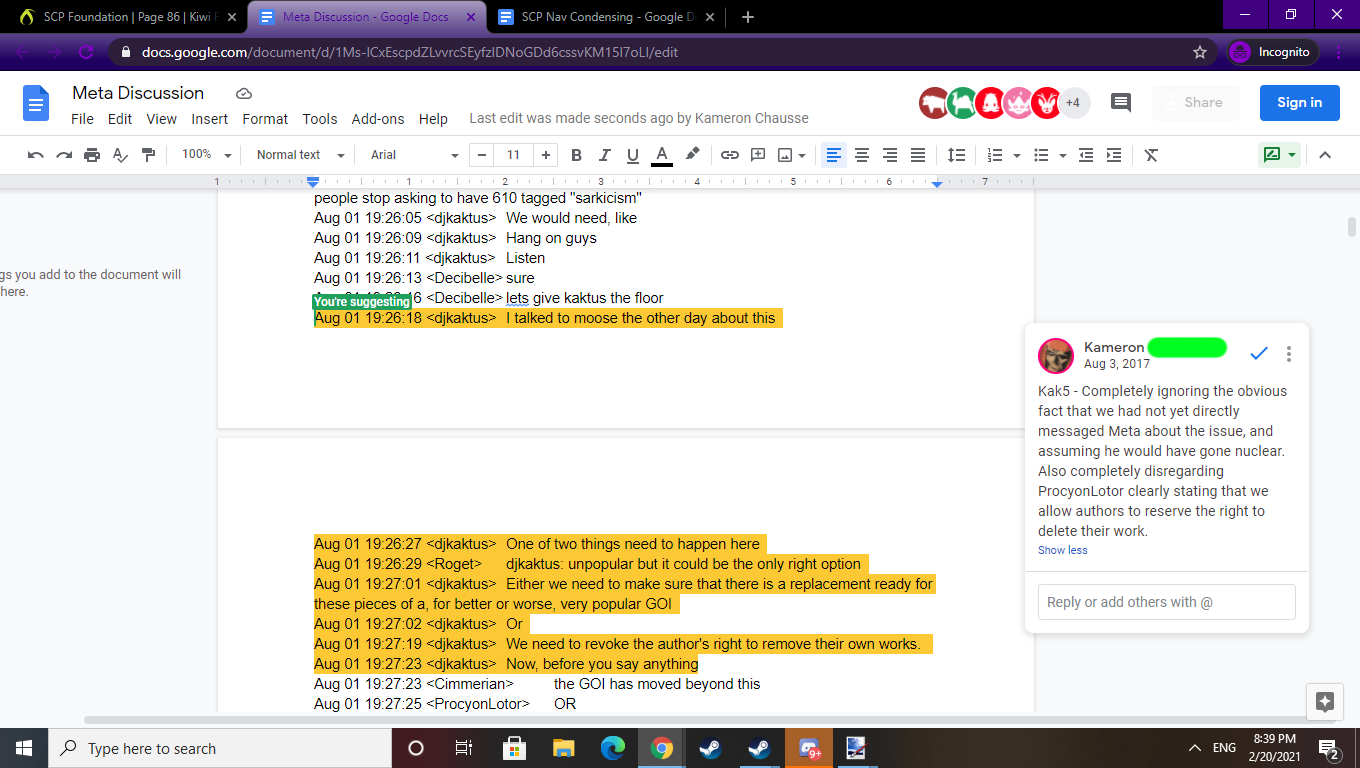1360x768 pixels.
Task: Toggle Bold formatting
Action: (576, 155)
